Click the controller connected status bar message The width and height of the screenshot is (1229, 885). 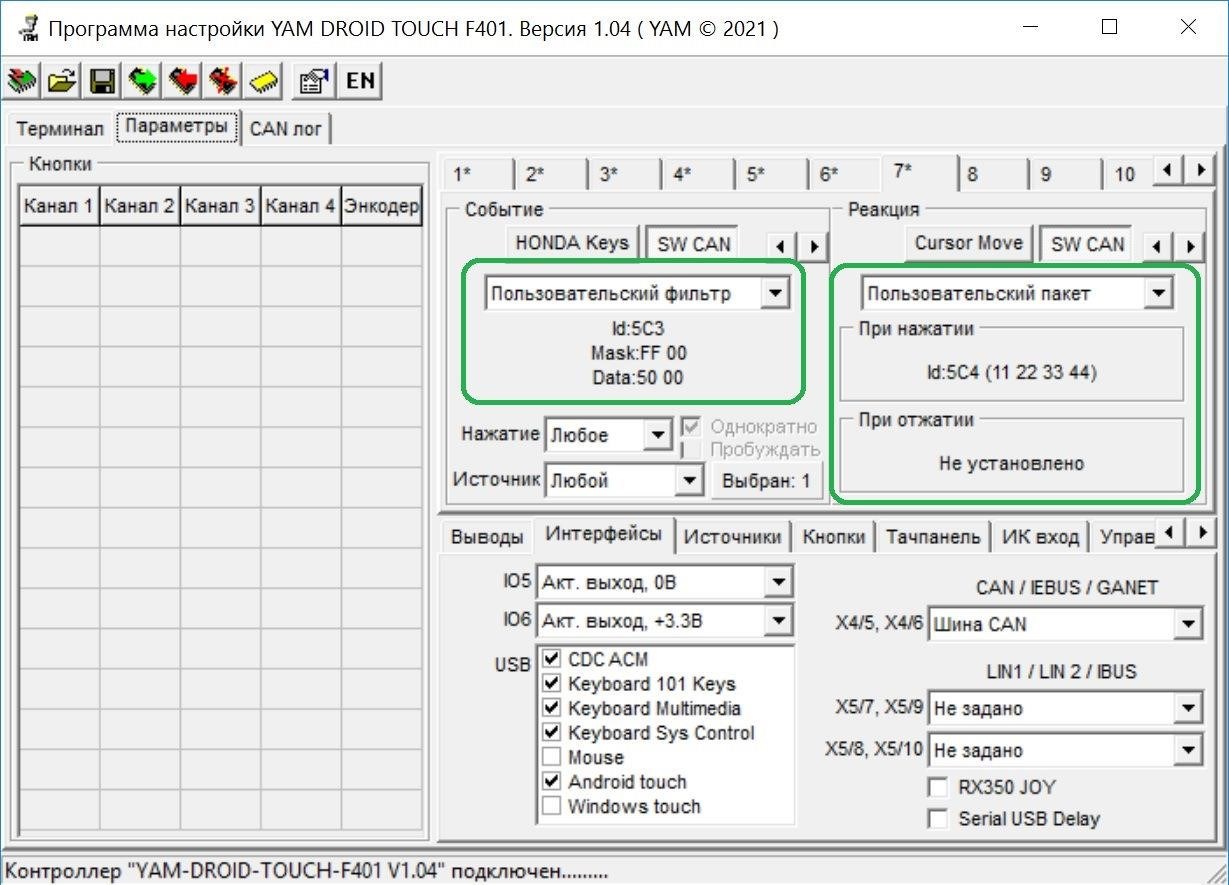307,871
